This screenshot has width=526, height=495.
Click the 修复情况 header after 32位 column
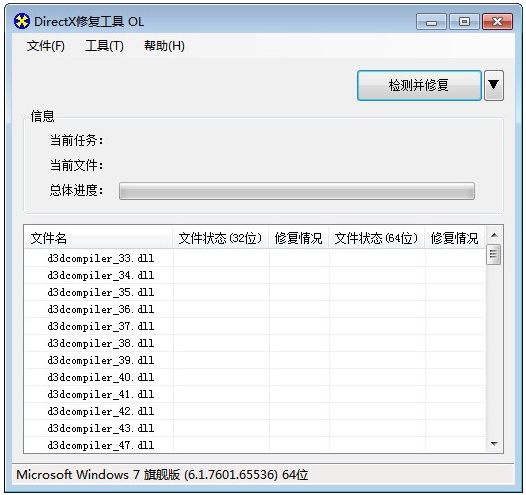click(x=299, y=238)
